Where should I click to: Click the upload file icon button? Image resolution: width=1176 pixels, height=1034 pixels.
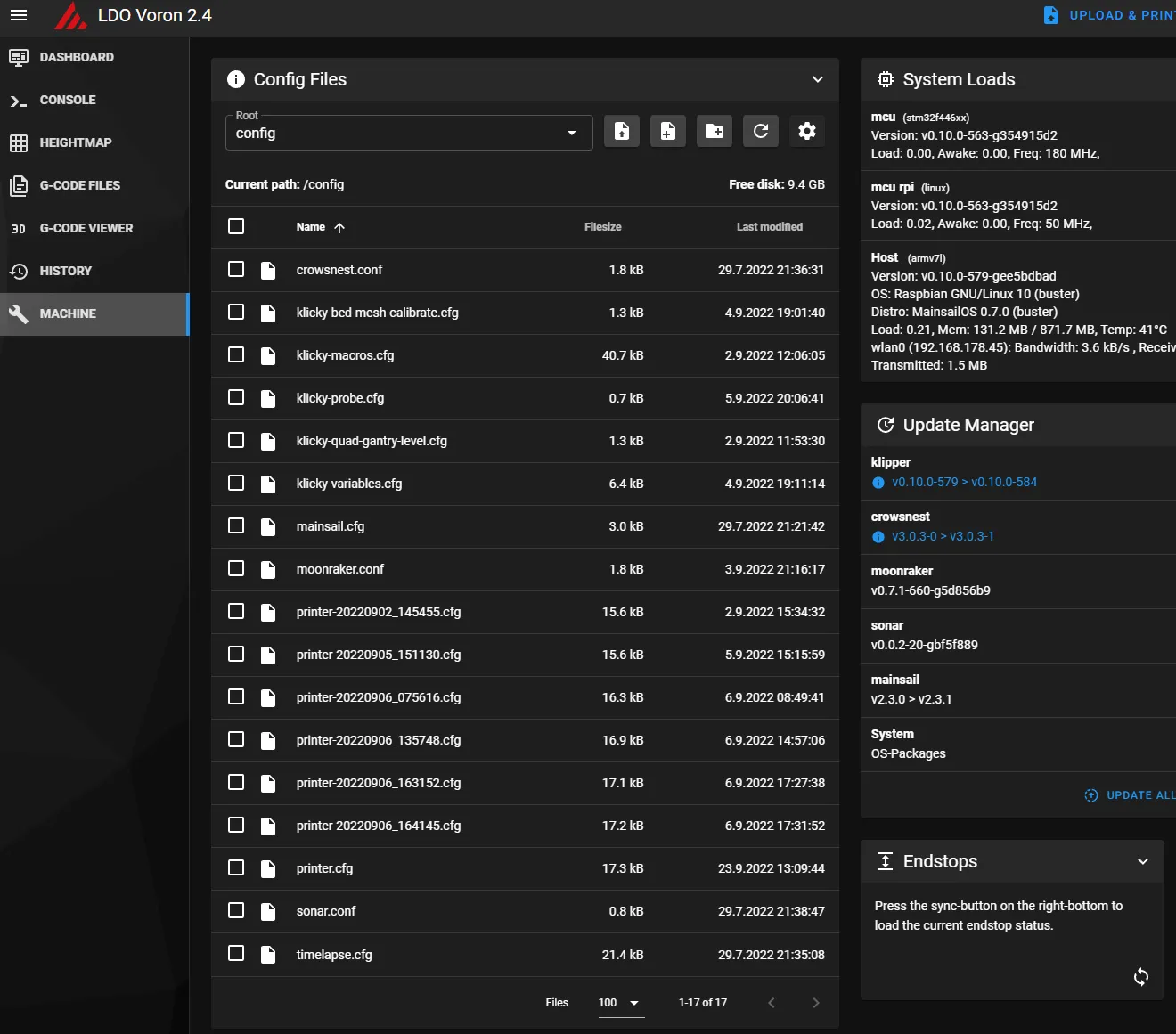tap(622, 132)
